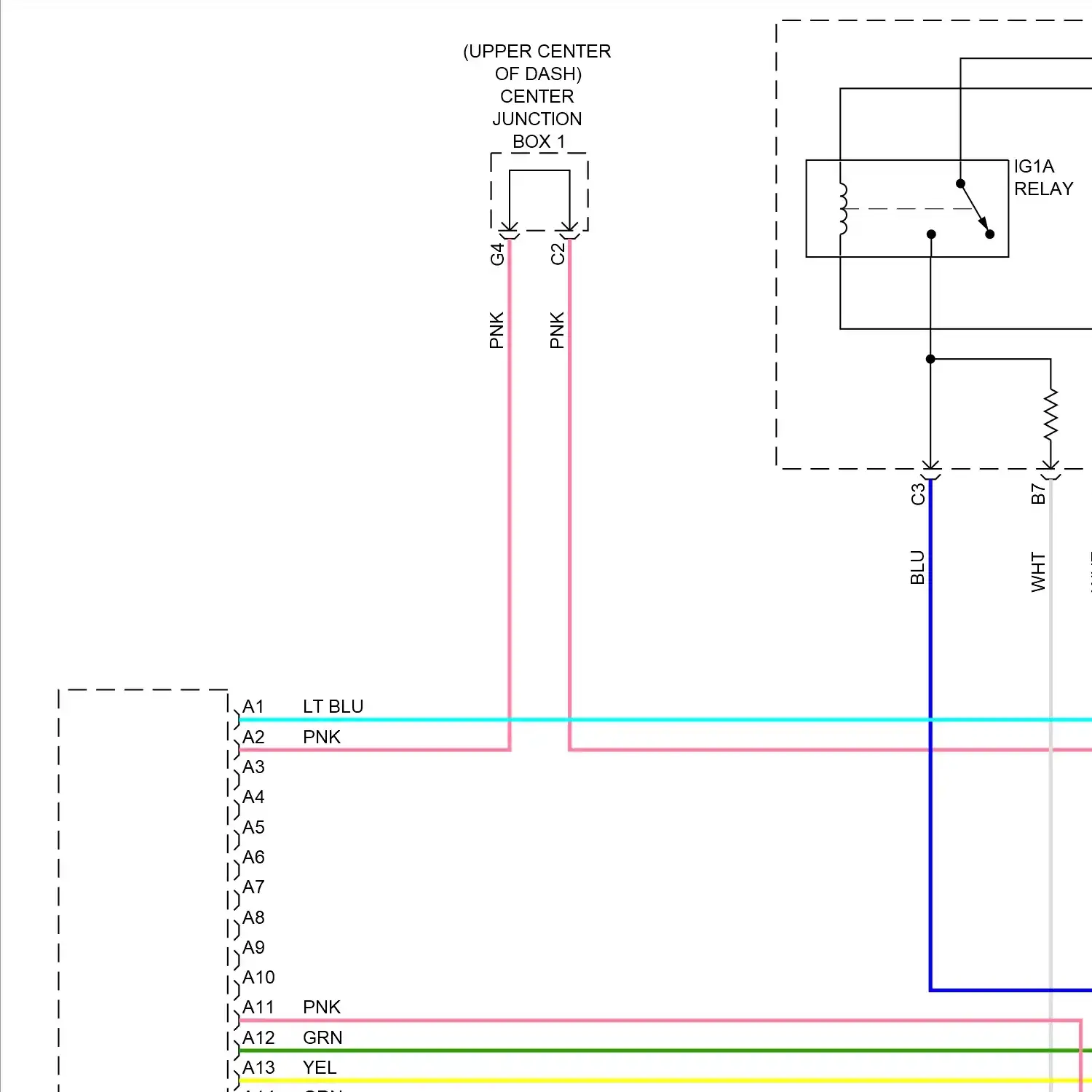Click the switch contact arrow in IG1A relay
The height and width of the screenshot is (1092, 1092).
975,208
